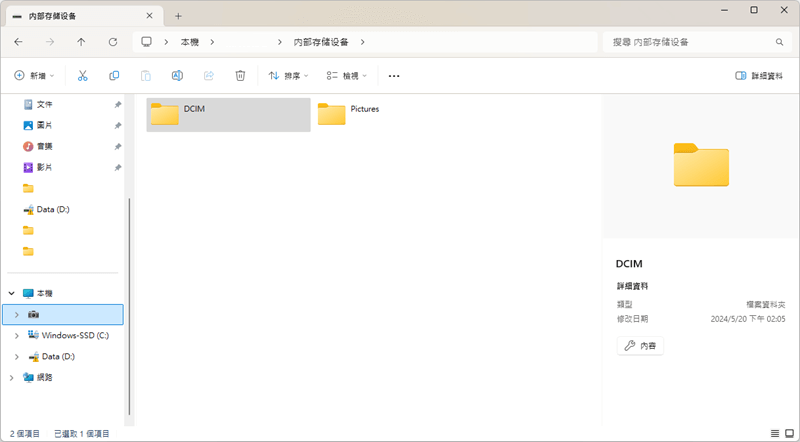The height and width of the screenshot is (442, 800).
Task: Click the Cut scissors icon
Action: 83,76
